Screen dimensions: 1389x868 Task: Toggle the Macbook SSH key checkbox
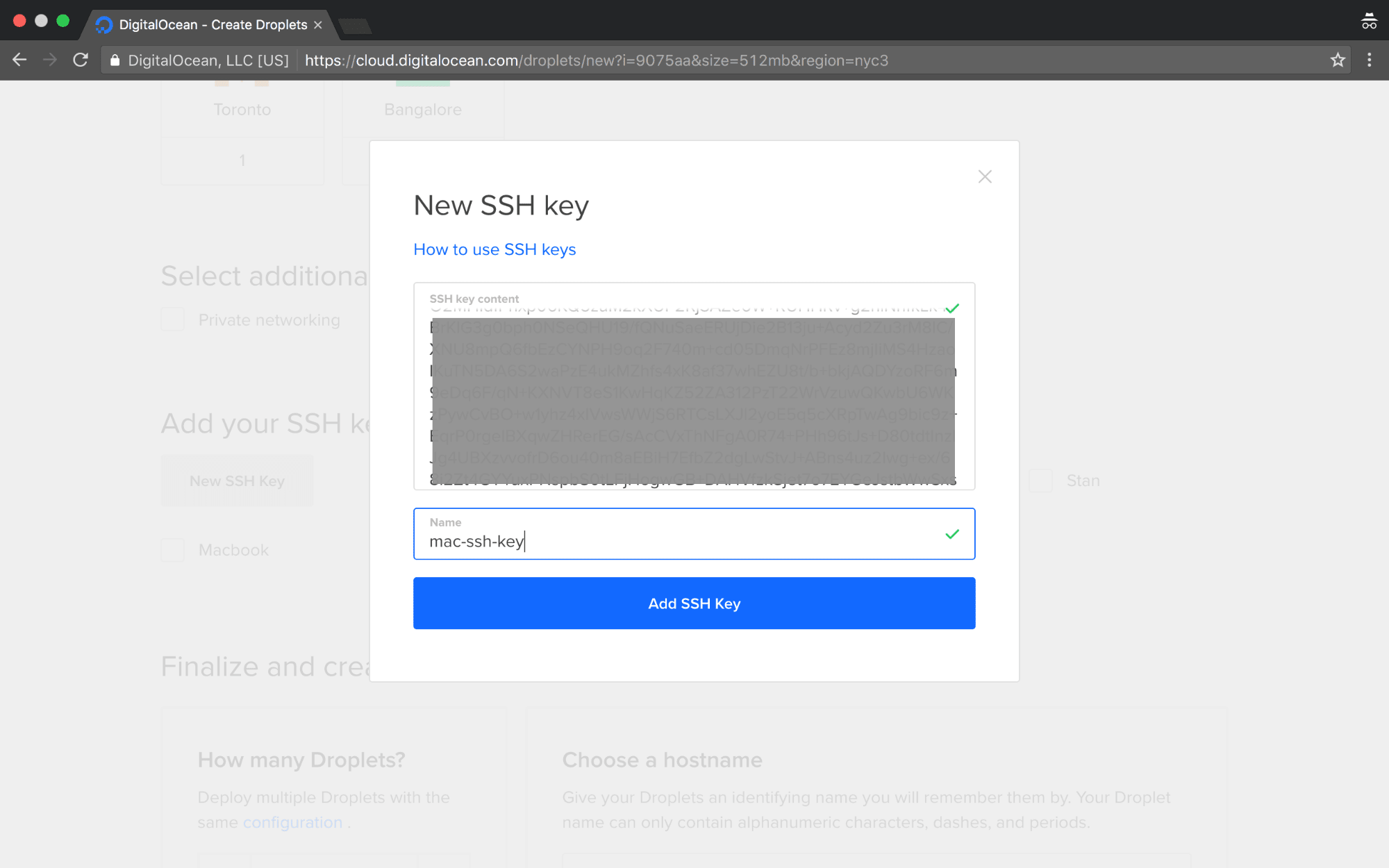pos(173,550)
